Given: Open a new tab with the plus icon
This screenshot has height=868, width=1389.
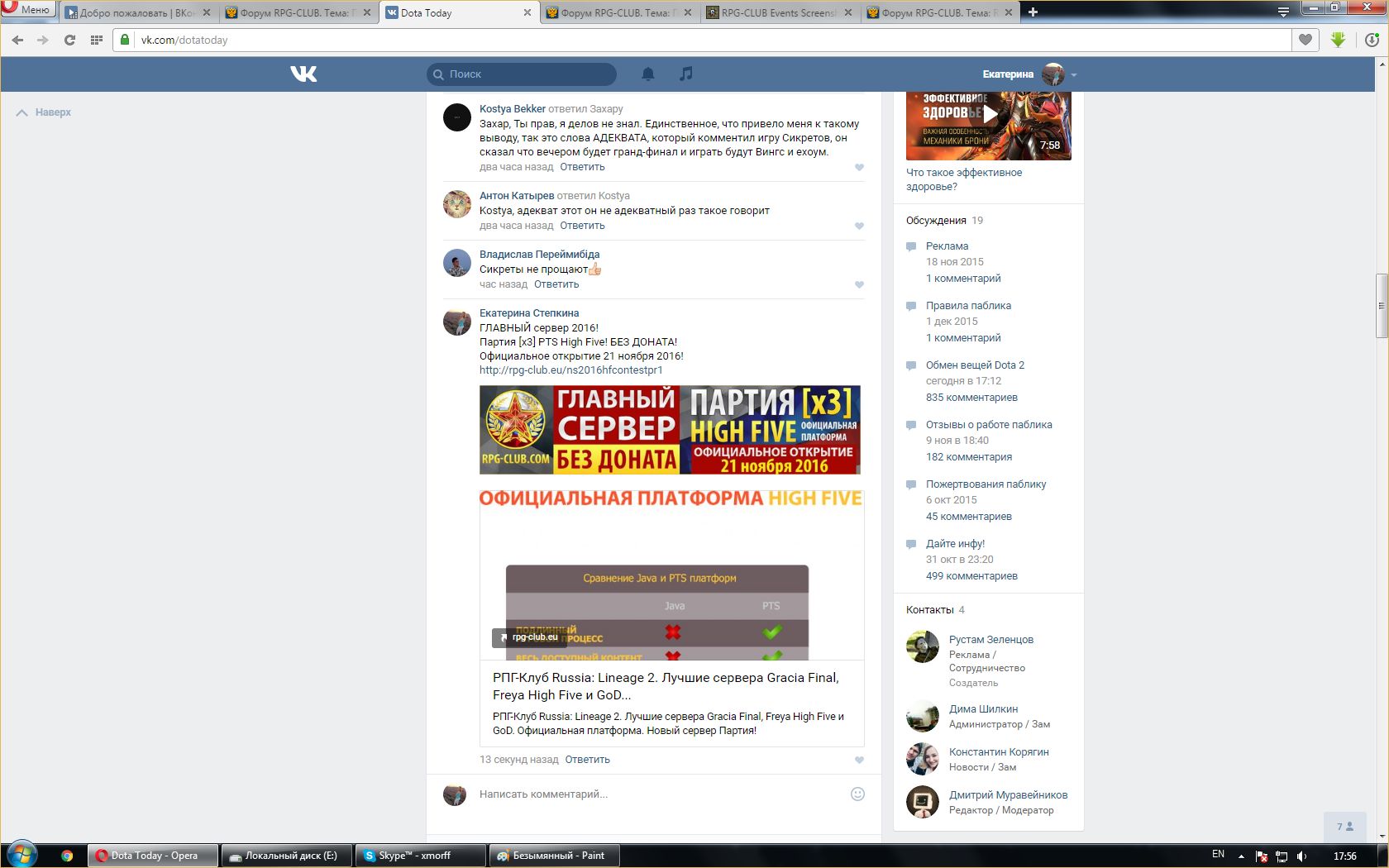Looking at the screenshot, I should point(1033,12).
